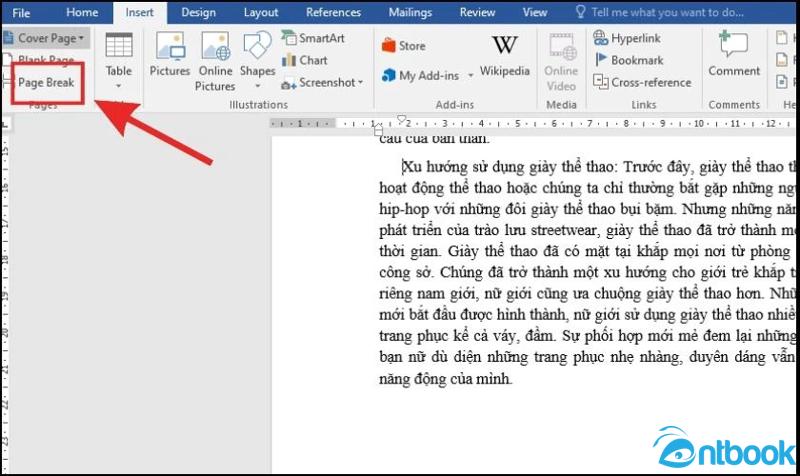800x476 pixels.
Task: Click the ruler tab selector at left corner
Action: click(6, 124)
